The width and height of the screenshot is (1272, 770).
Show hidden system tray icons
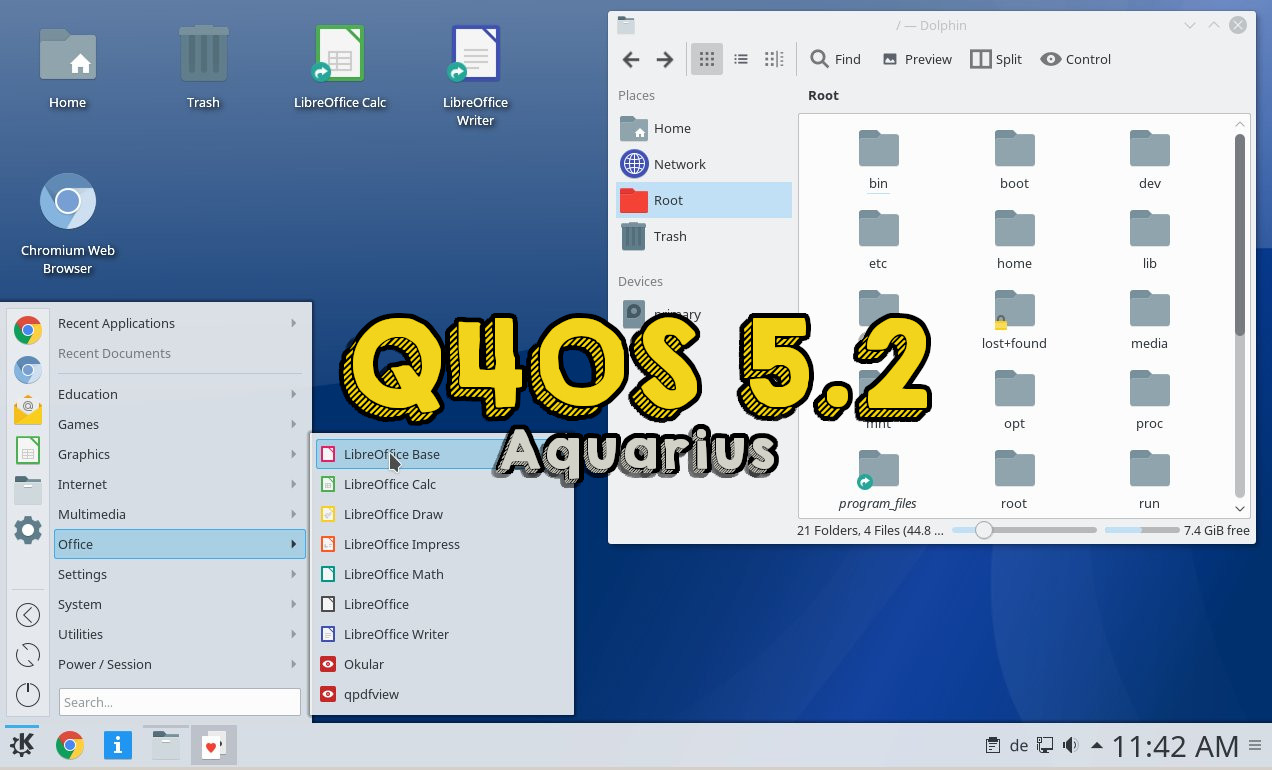click(x=1097, y=746)
